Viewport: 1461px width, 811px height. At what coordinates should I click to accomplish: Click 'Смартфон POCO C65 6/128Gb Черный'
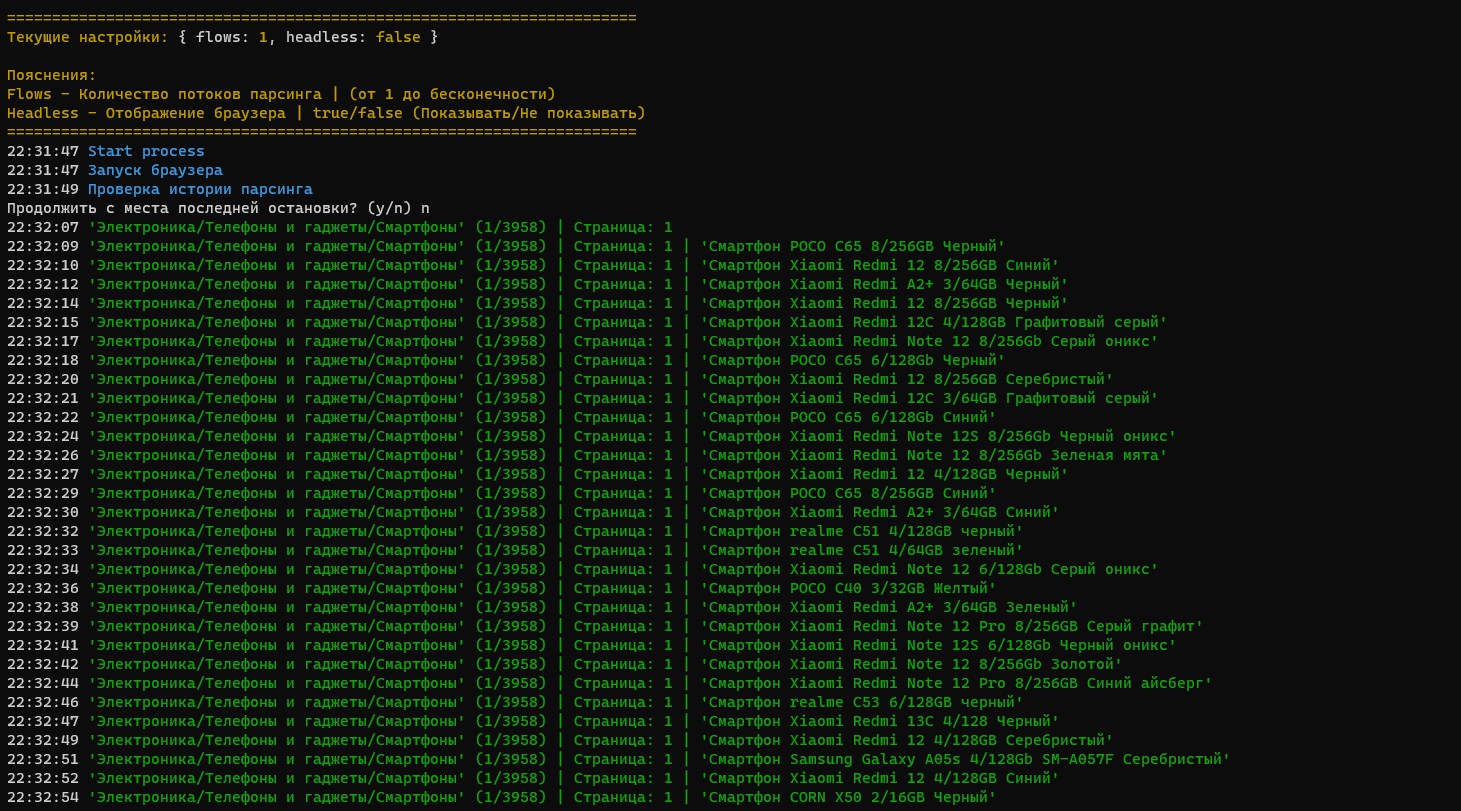point(853,360)
